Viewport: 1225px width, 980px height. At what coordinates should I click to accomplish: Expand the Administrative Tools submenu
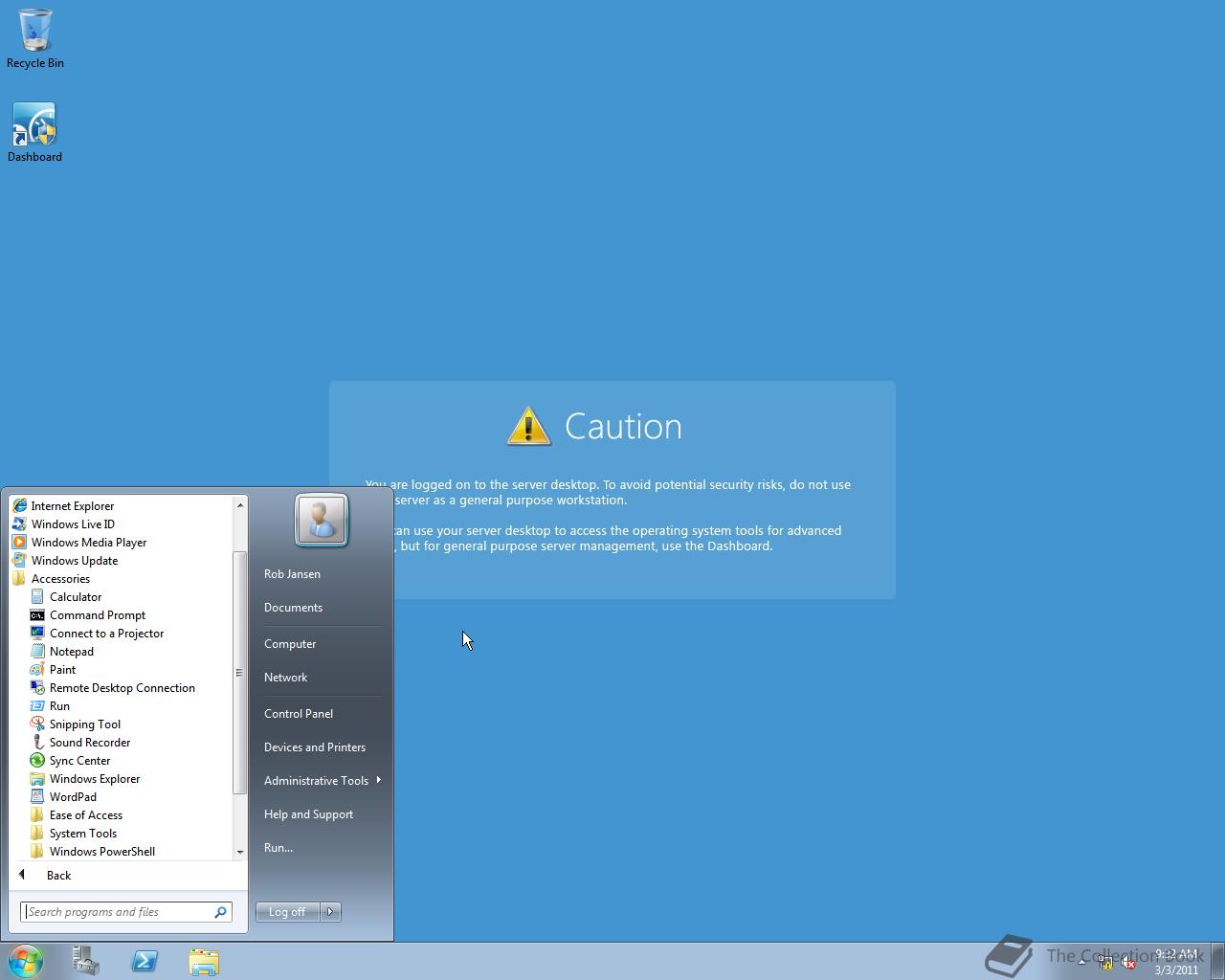pyautogui.click(x=322, y=780)
